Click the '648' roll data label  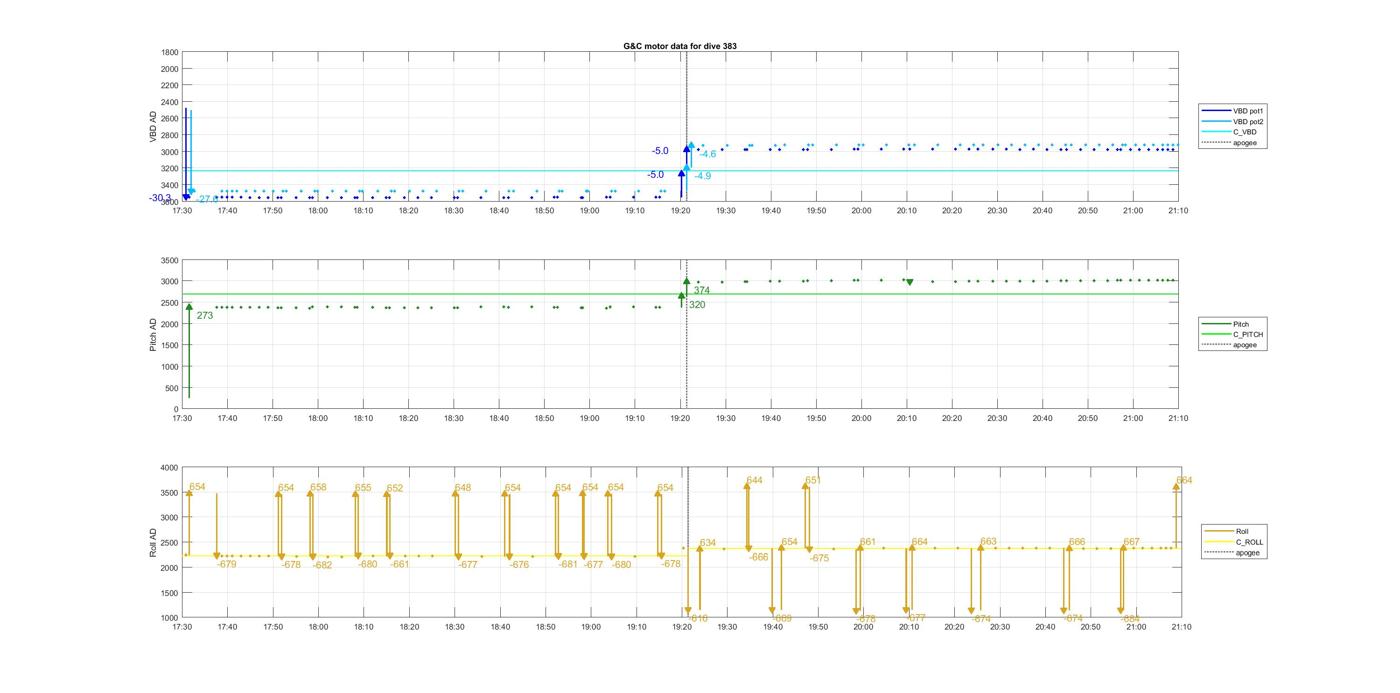(x=463, y=488)
